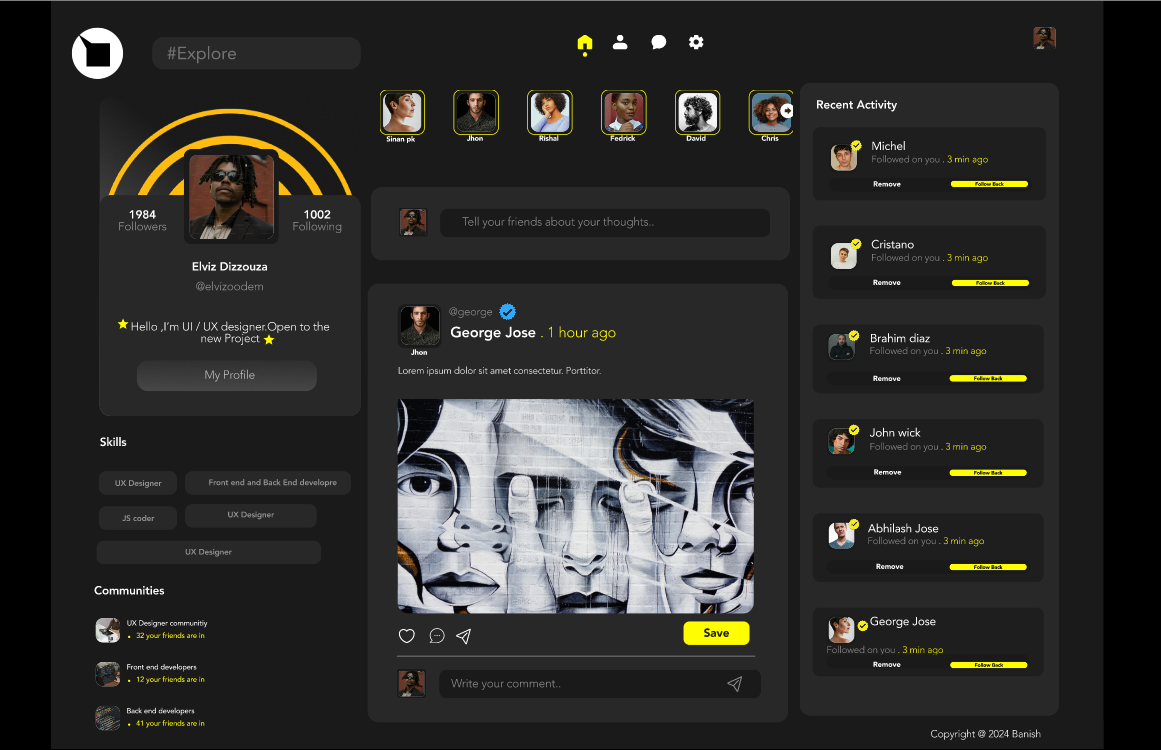Image resolution: width=1161 pixels, height=750 pixels.
Task: Open the profile icon in top navigation
Action: (620, 42)
